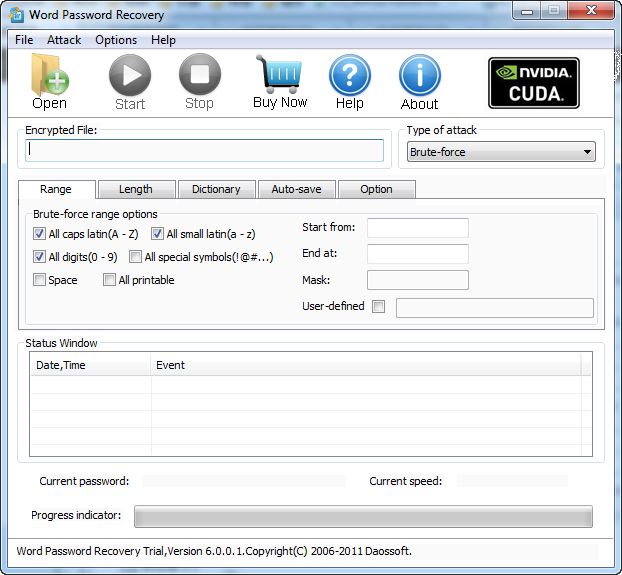Click the version copyright status bar text

214,551
